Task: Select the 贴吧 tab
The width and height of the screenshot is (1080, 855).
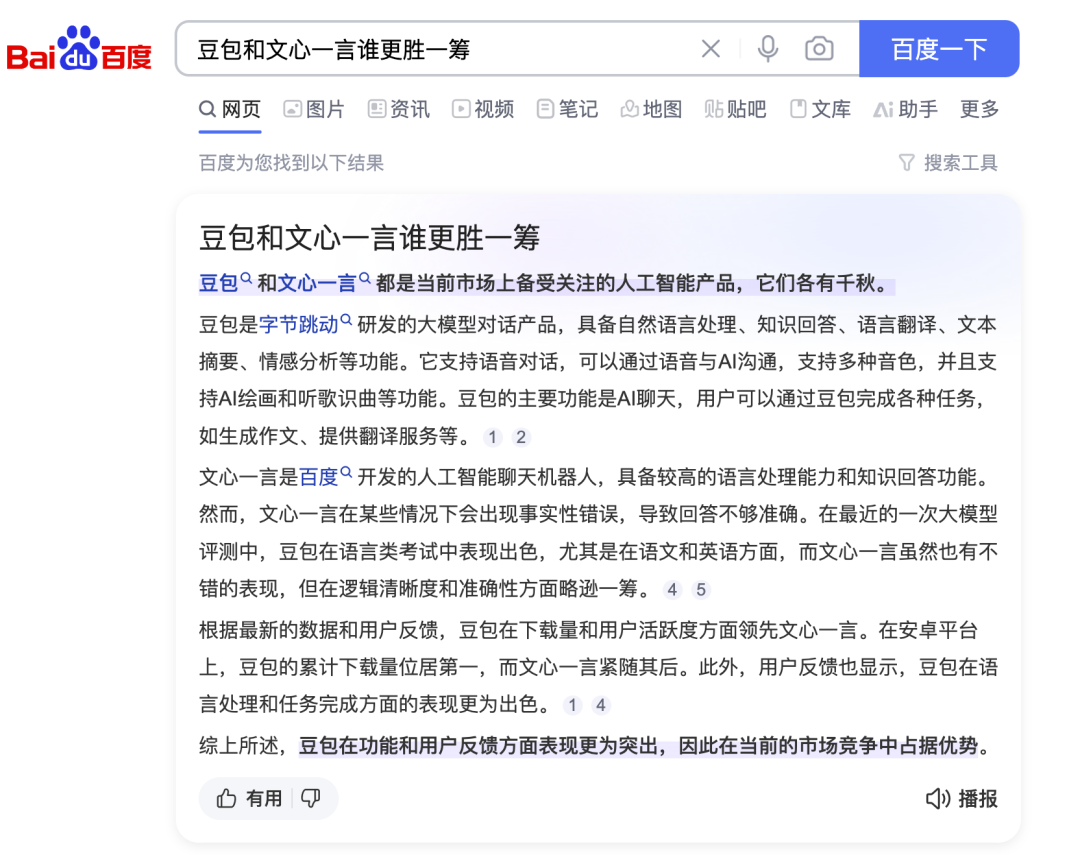Action: tap(735, 109)
